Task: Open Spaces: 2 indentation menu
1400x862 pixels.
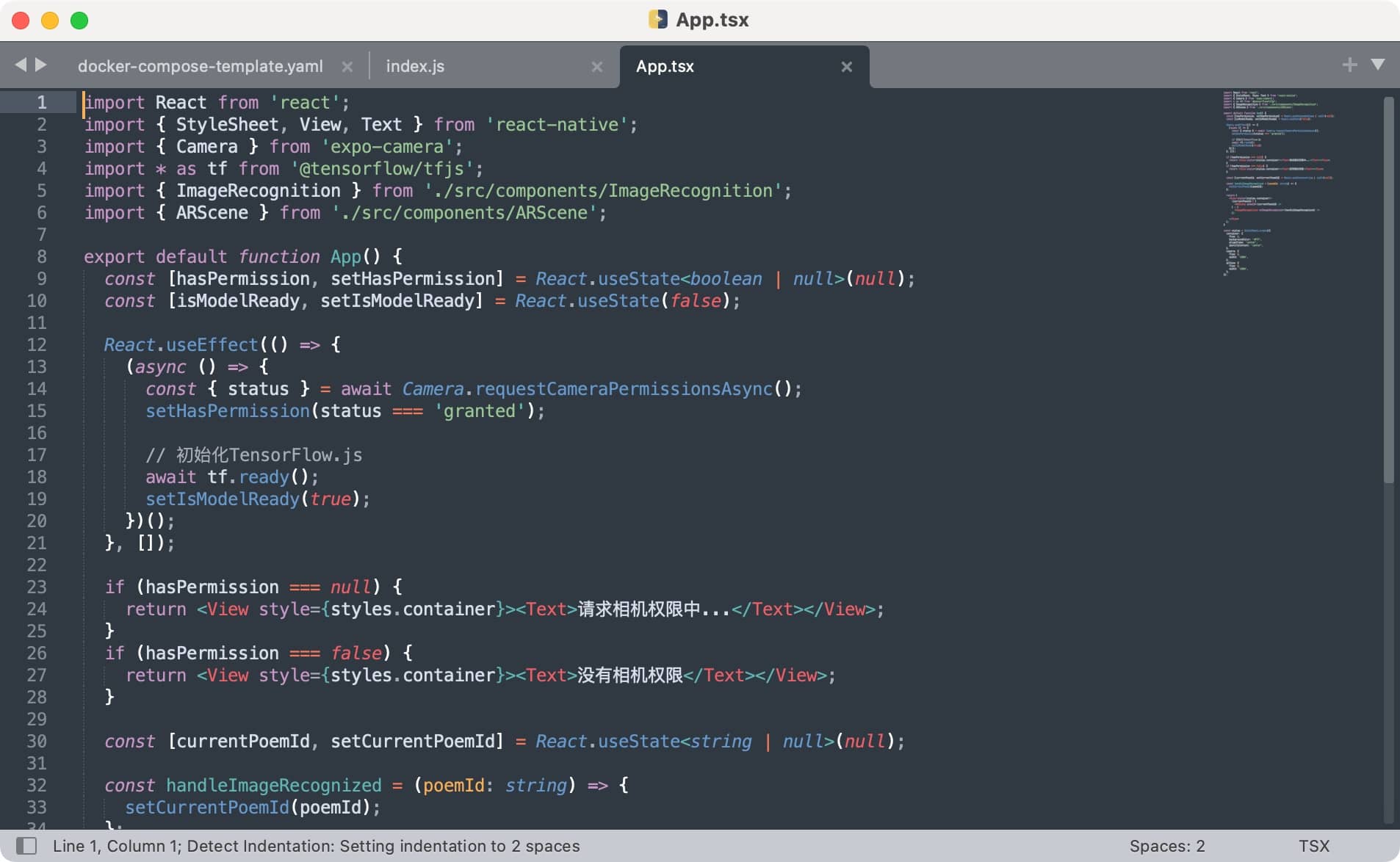Action: tap(1166, 846)
